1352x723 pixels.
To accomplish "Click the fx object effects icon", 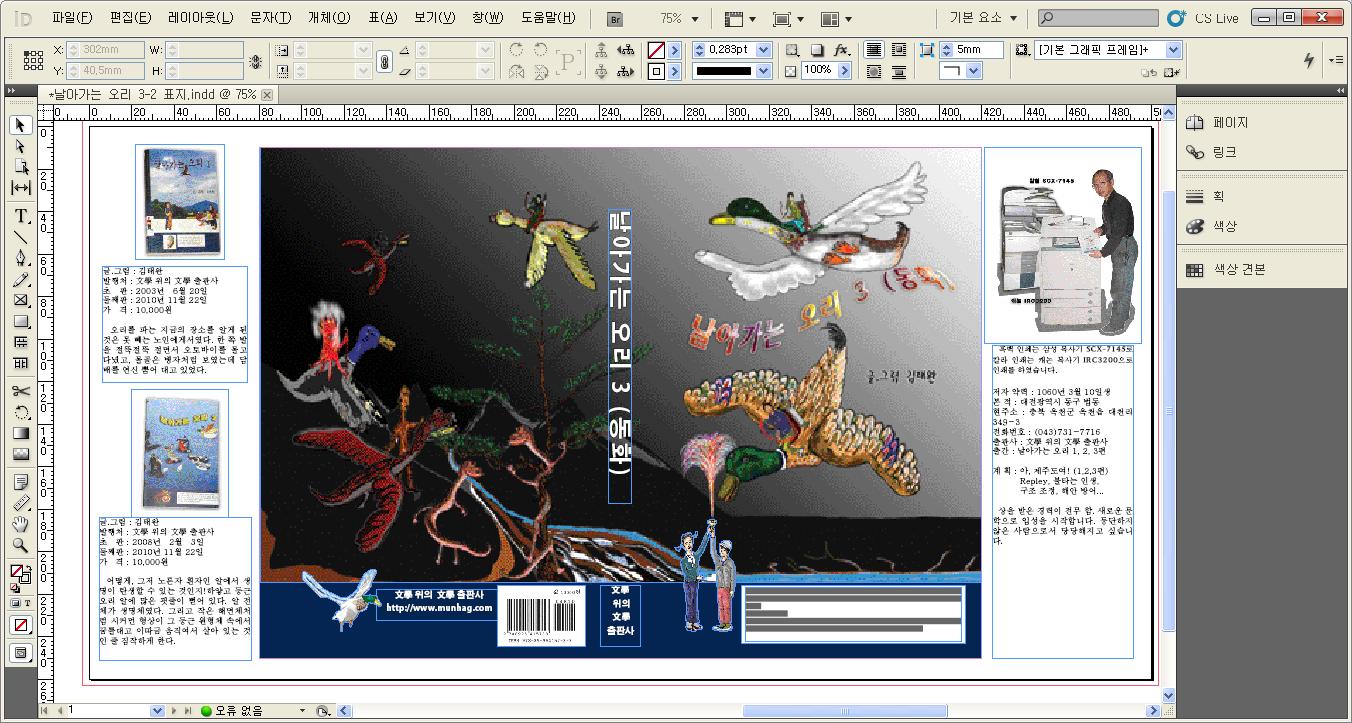I will [x=841, y=50].
